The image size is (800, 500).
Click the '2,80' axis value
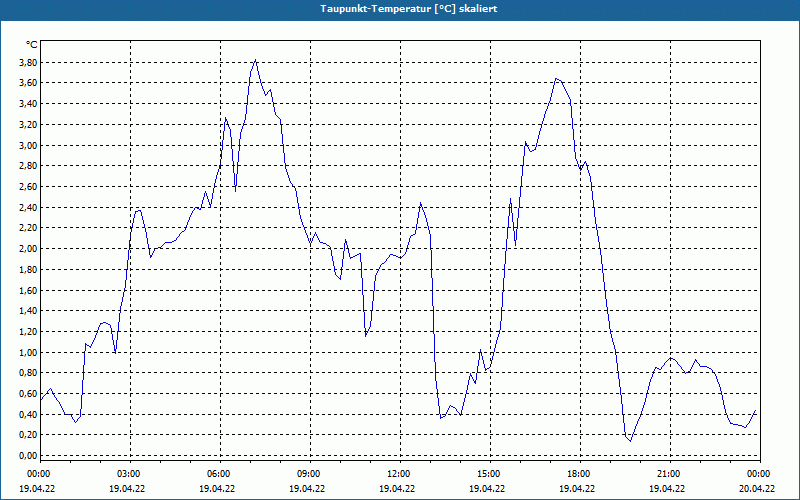click(29, 166)
